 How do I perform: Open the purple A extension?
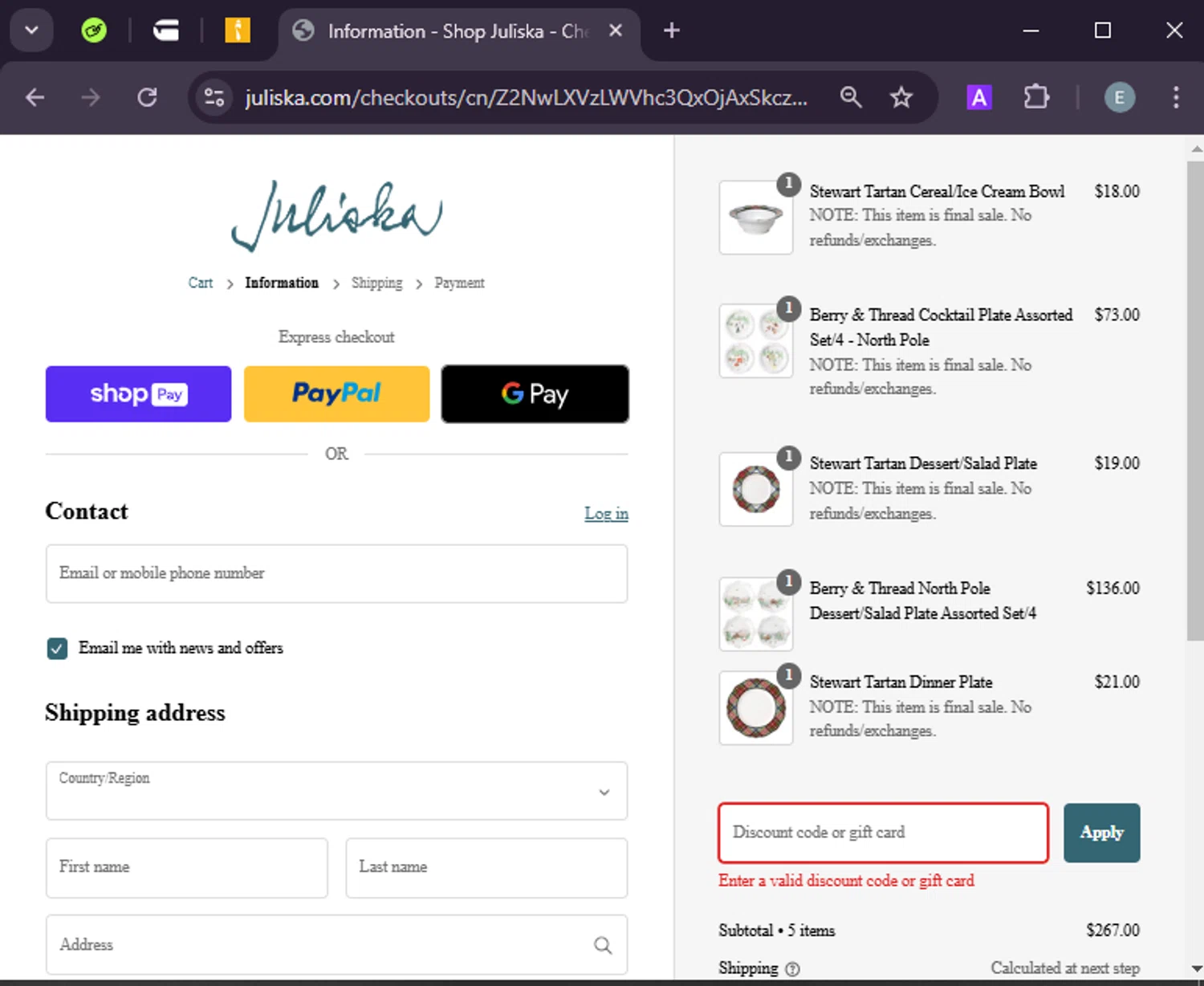978,98
